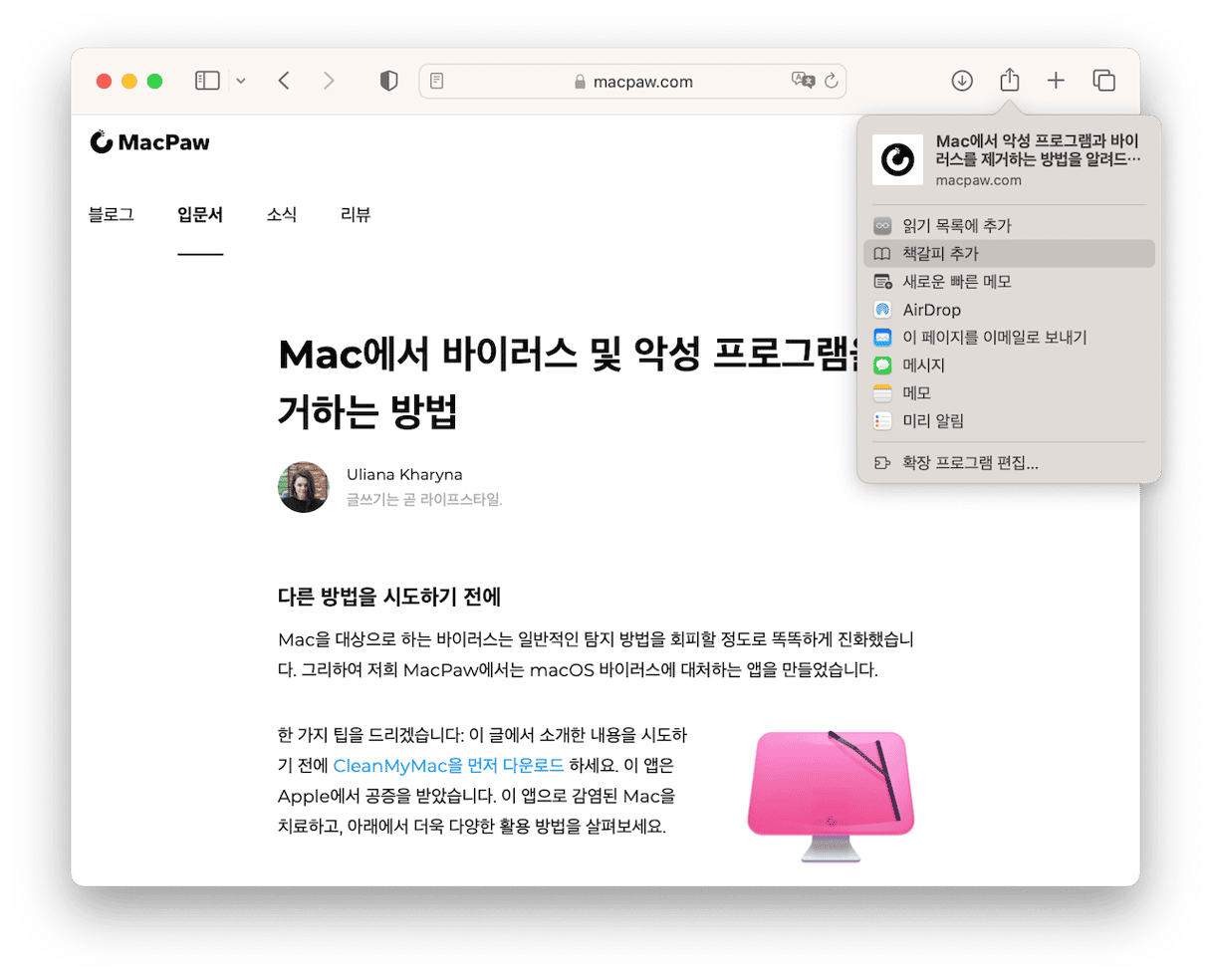Share to 미리 알림 in share menu
The image size is (1211, 980).
[1009, 421]
